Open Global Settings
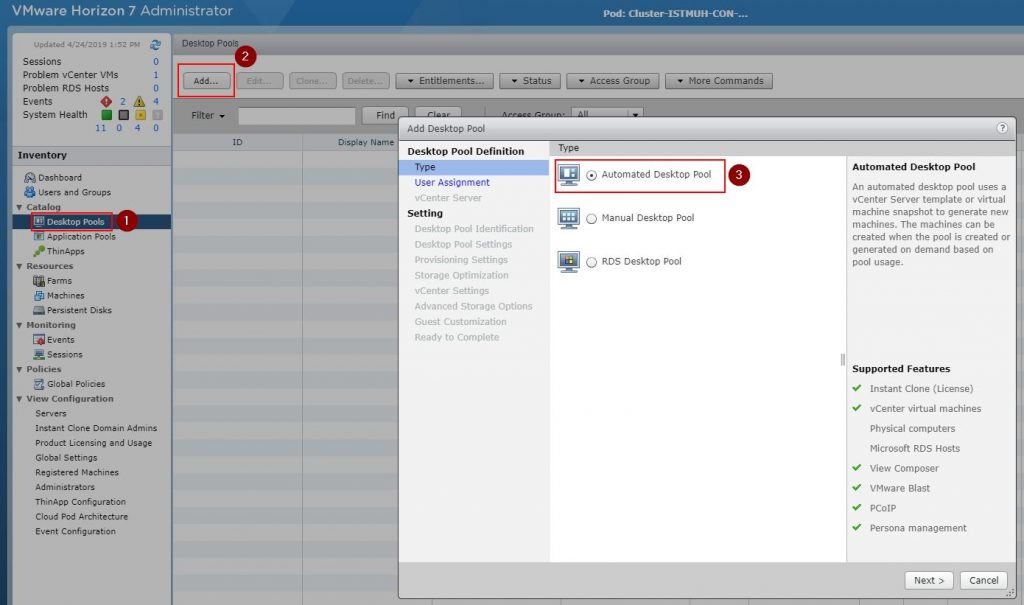The image size is (1024, 605). pyautogui.click(x=66, y=458)
